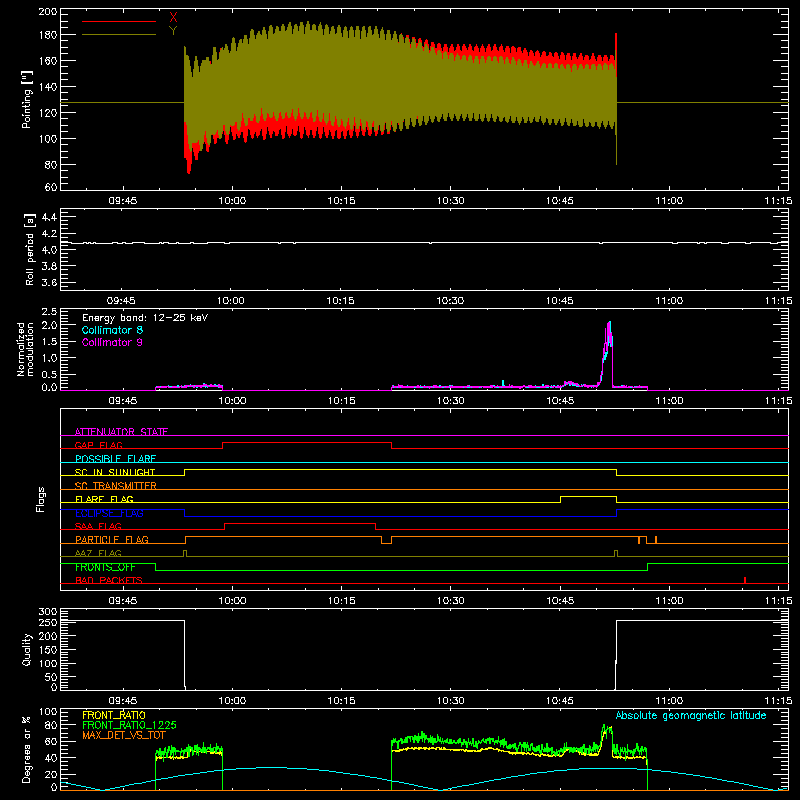Image resolution: width=800 pixels, height=800 pixels.
Task: Click the Roll period axis title
Action: tap(29, 249)
